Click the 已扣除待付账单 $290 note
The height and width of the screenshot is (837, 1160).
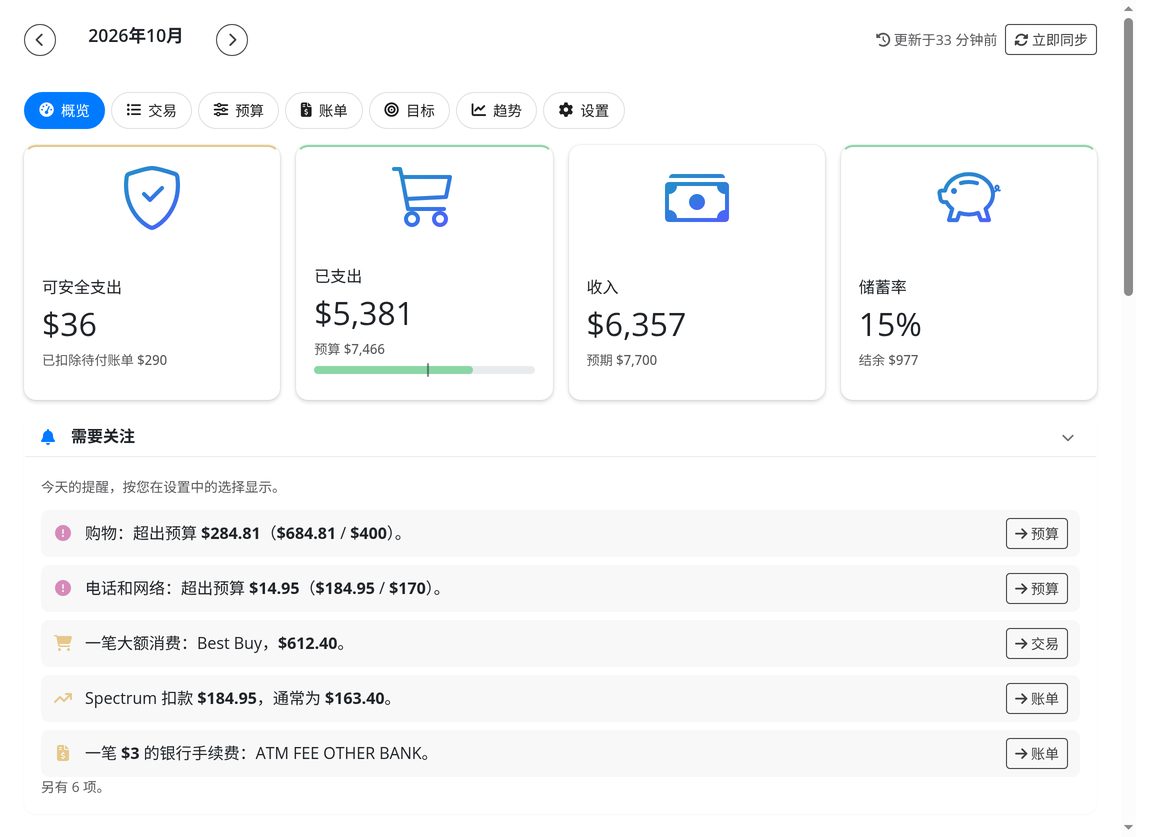[x=104, y=360]
